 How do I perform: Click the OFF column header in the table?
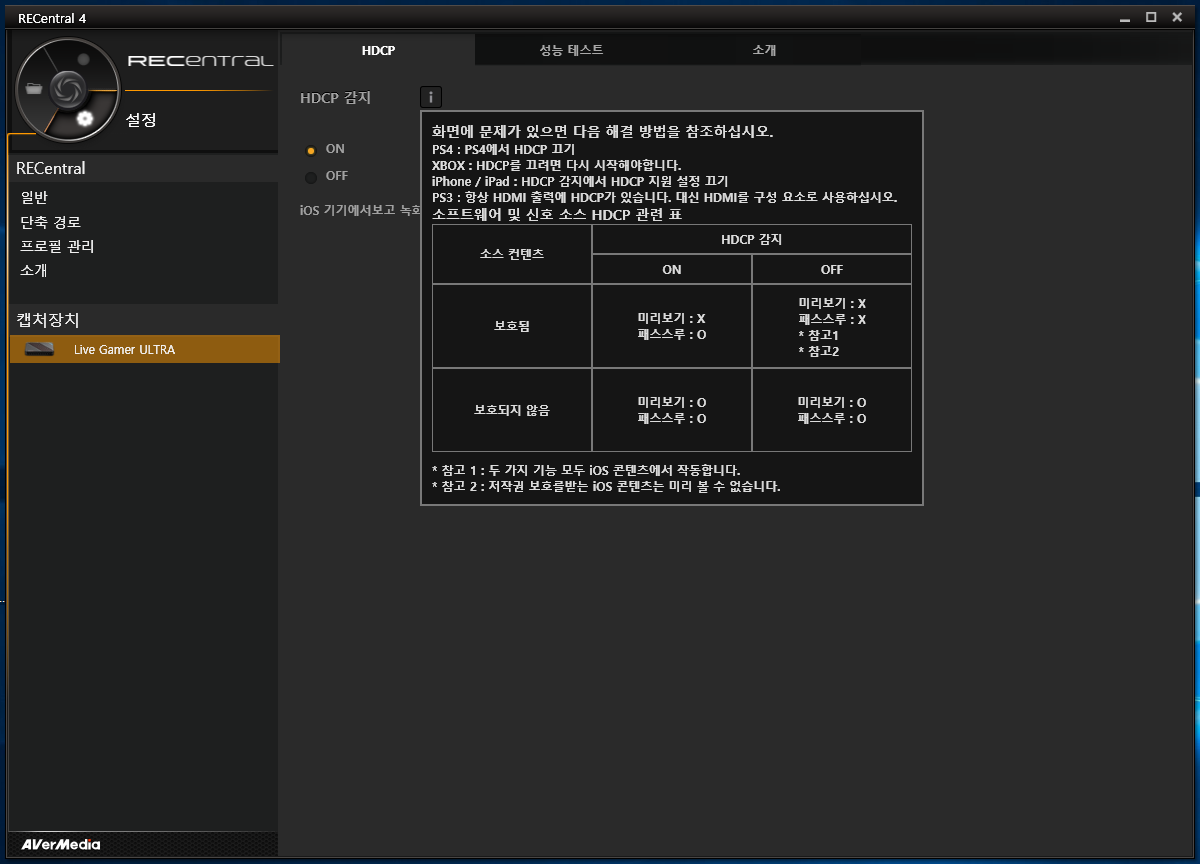[832, 269]
